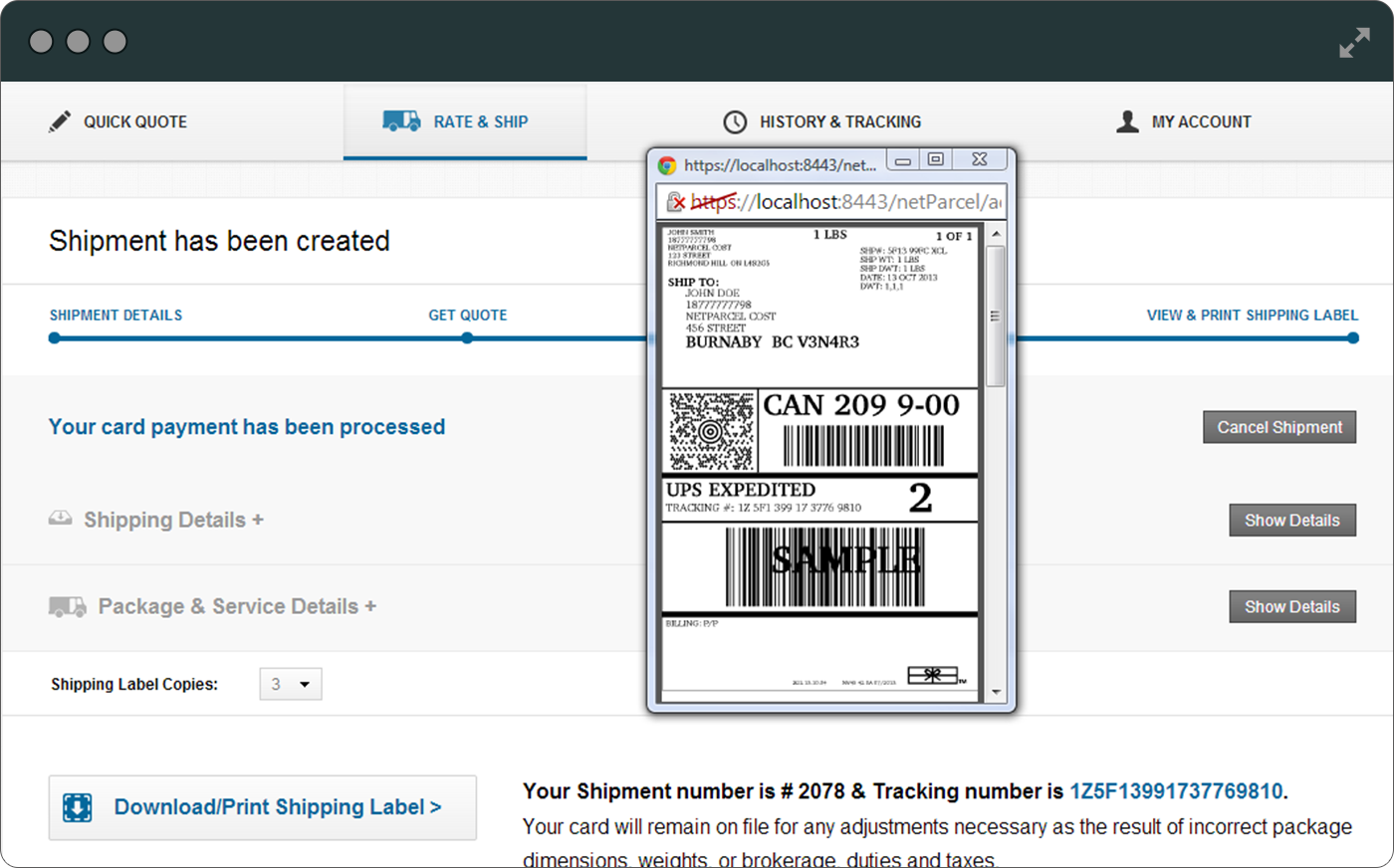This screenshot has width=1394, height=868.
Task: Select the Rate & Ship tab
Action: (465, 121)
